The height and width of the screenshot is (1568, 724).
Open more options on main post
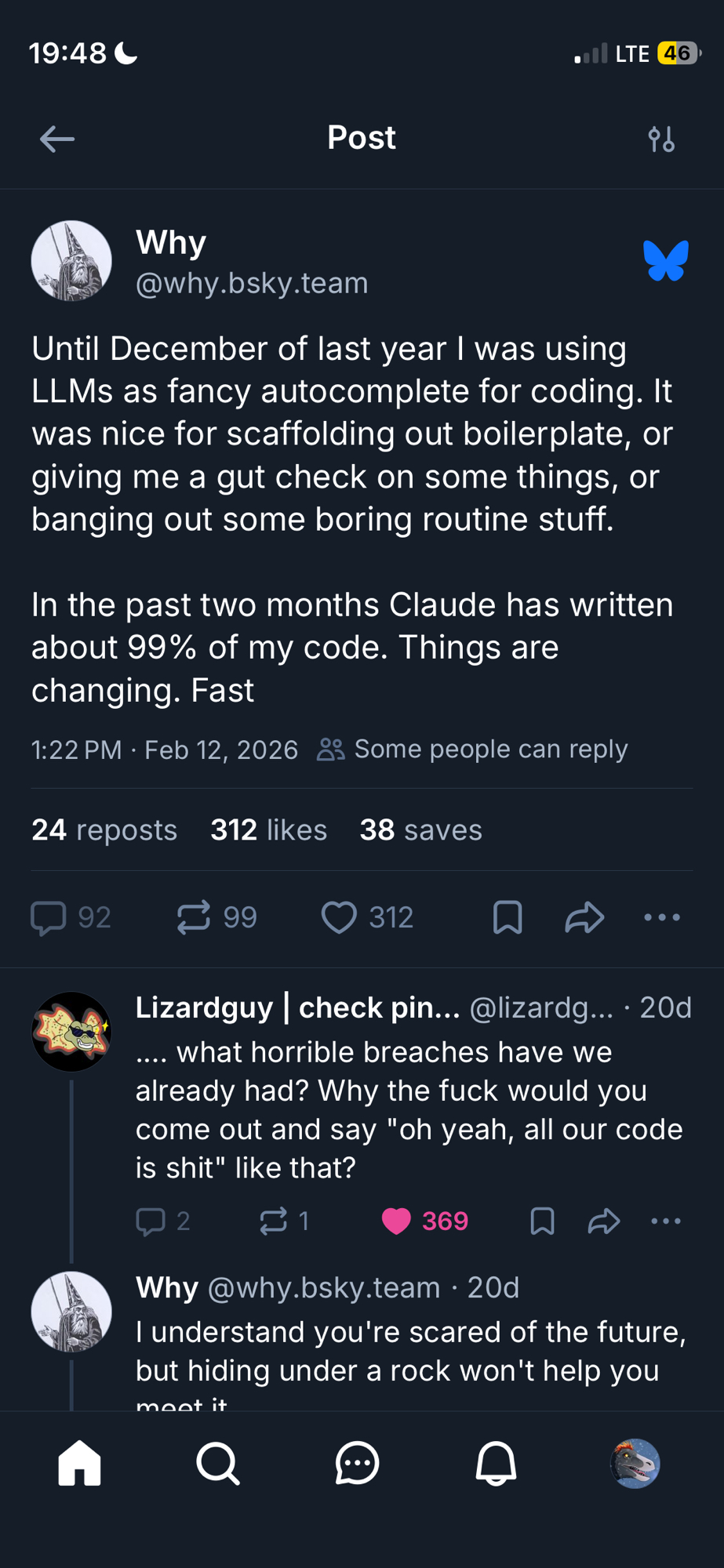pos(662,917)
